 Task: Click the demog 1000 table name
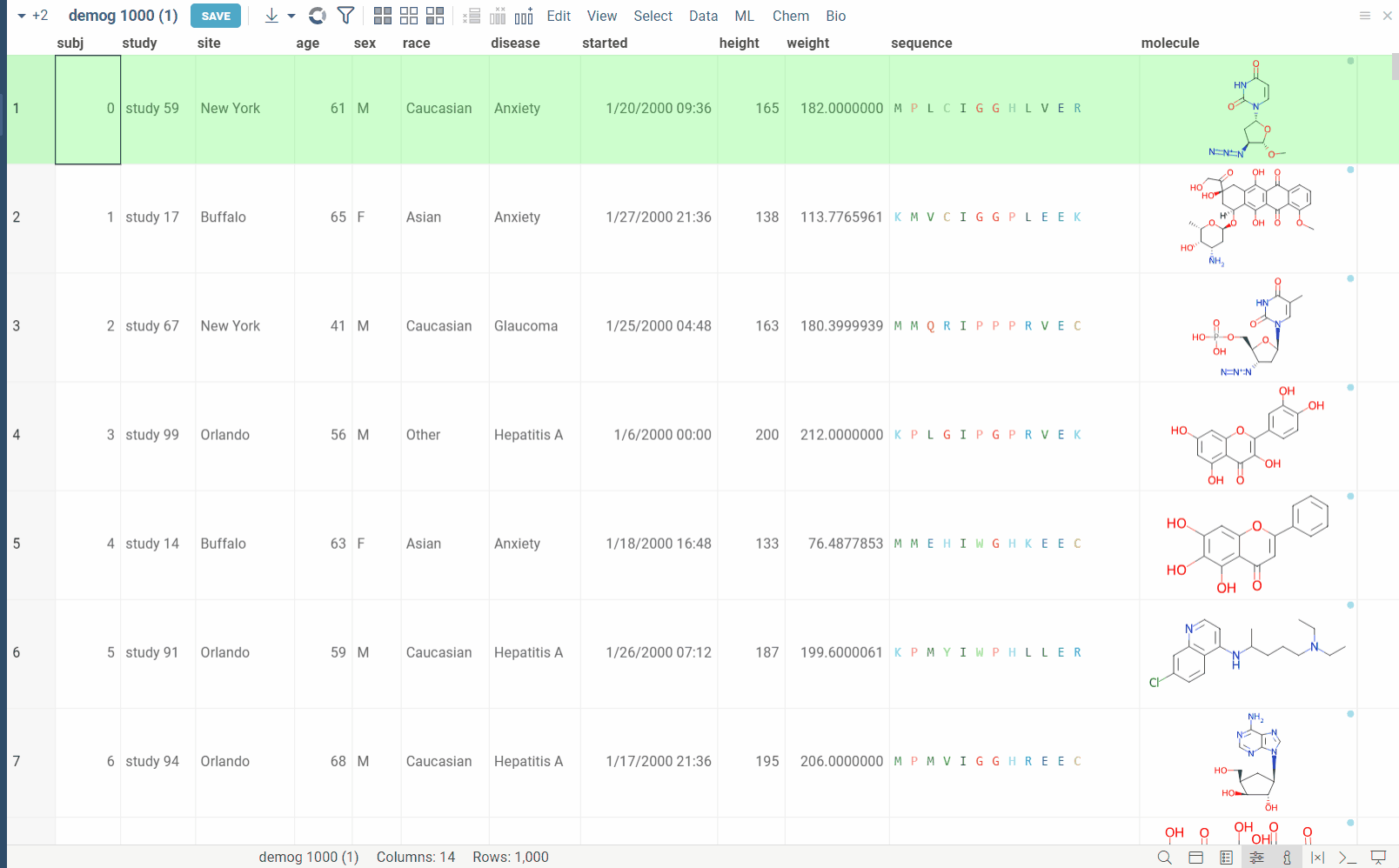pos(123,15)
